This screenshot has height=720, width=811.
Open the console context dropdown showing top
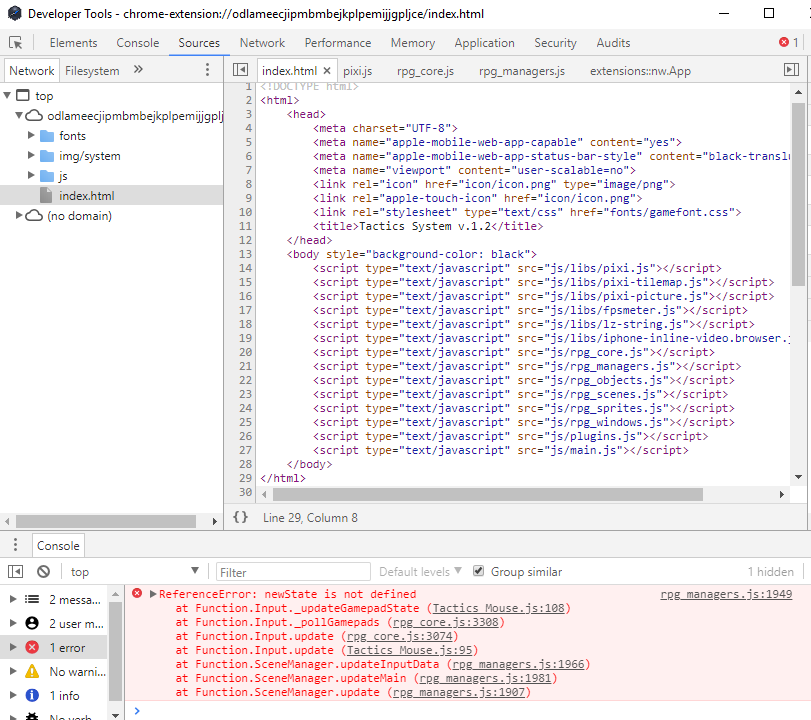[134, 572]
